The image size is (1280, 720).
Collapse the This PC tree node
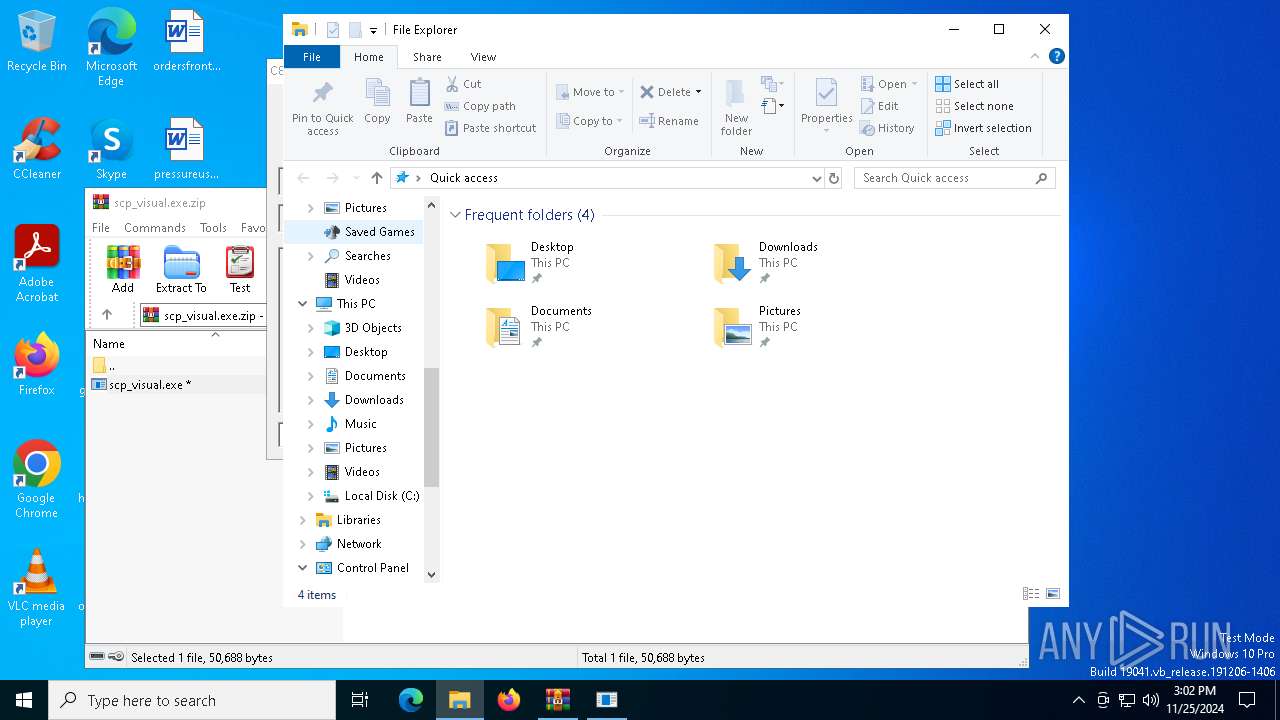point(302,304)
